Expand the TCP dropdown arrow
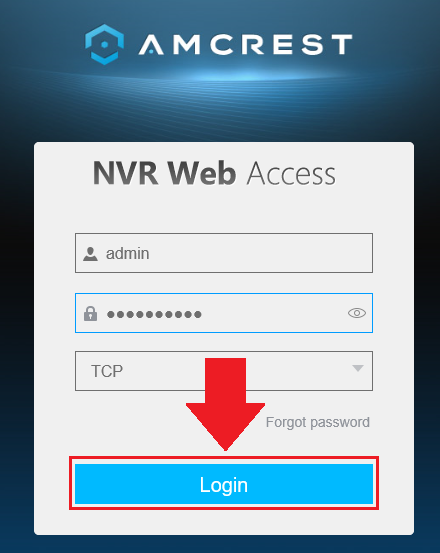 pyautogui.click(x=358, y=368)
